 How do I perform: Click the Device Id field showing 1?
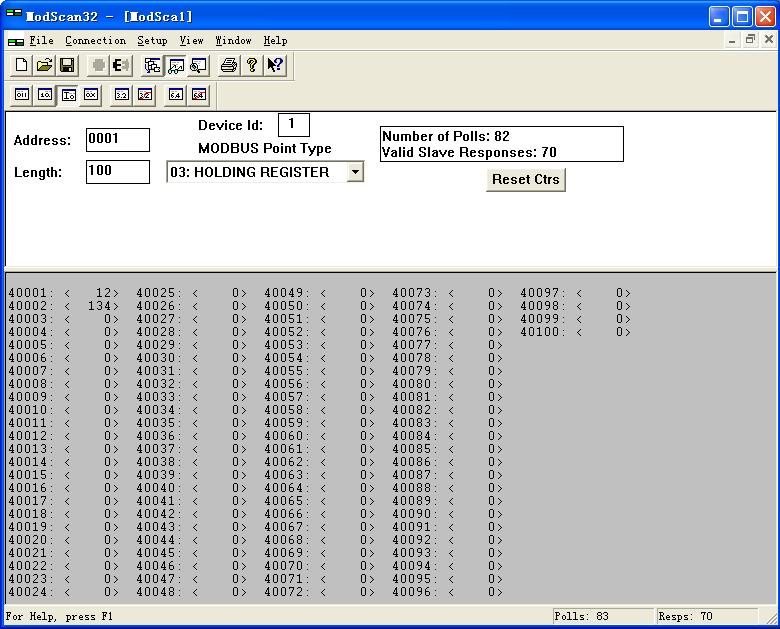pos(293,124)
